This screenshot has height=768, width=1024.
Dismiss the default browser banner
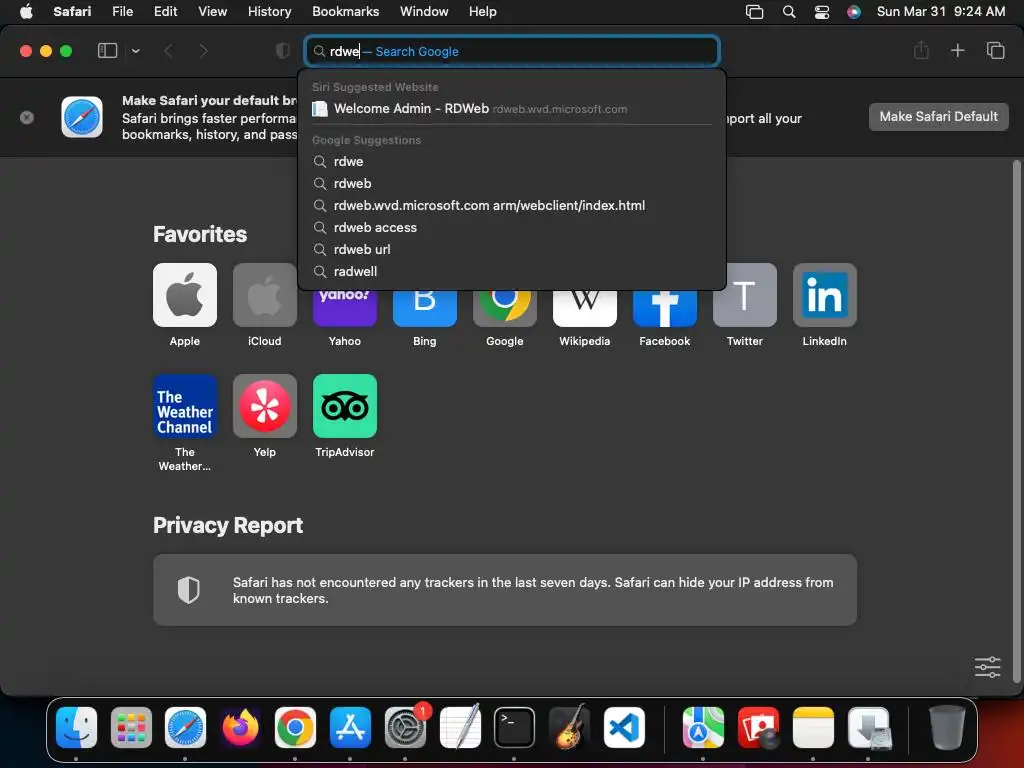(x=27, y=118)
